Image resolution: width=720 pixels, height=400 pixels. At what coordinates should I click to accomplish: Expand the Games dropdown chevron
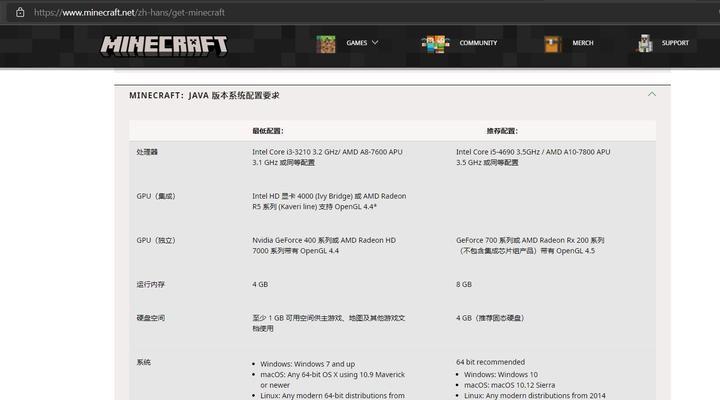(x=375, y=42)
